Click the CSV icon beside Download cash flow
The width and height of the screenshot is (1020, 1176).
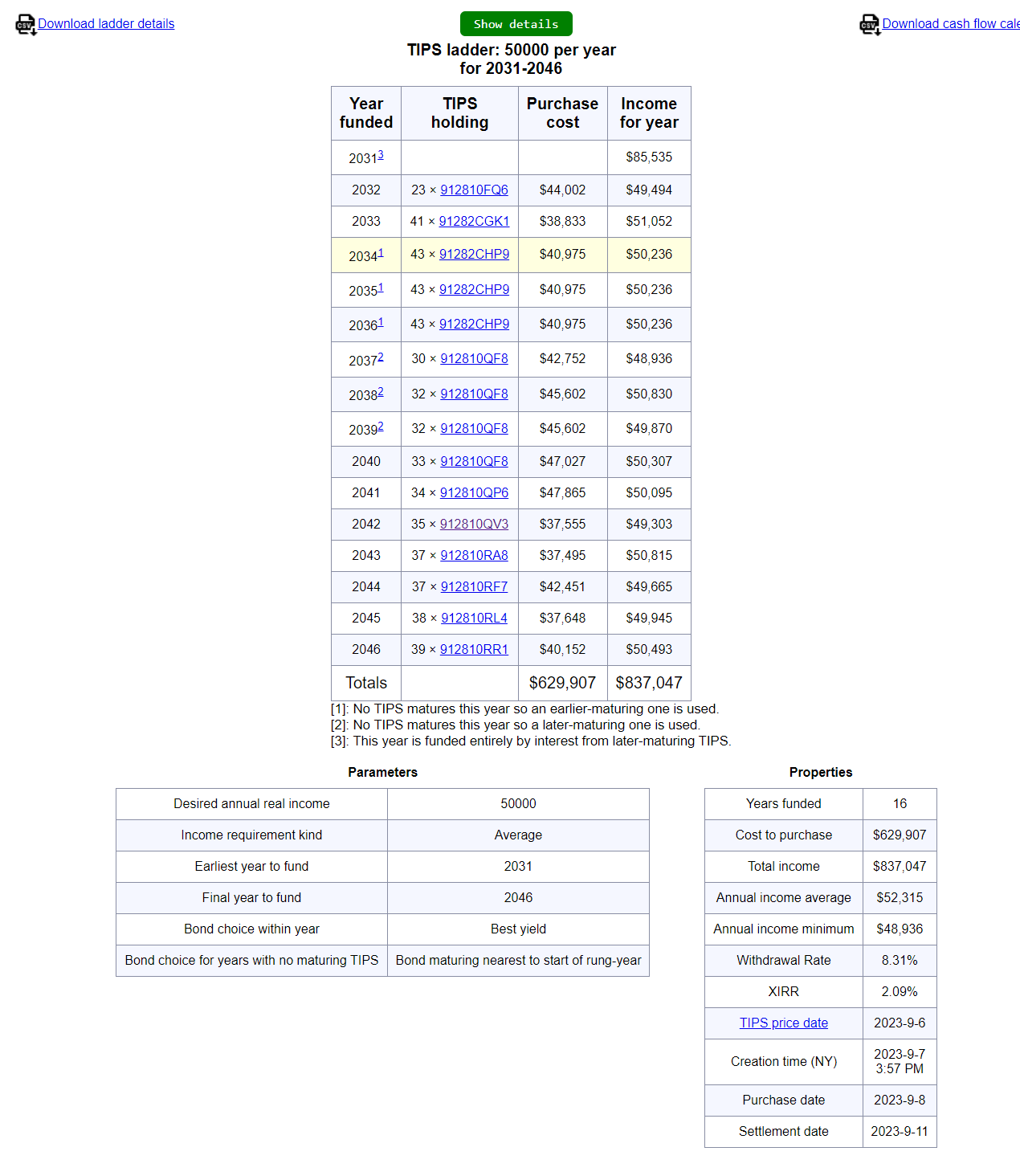coord(869,24)
